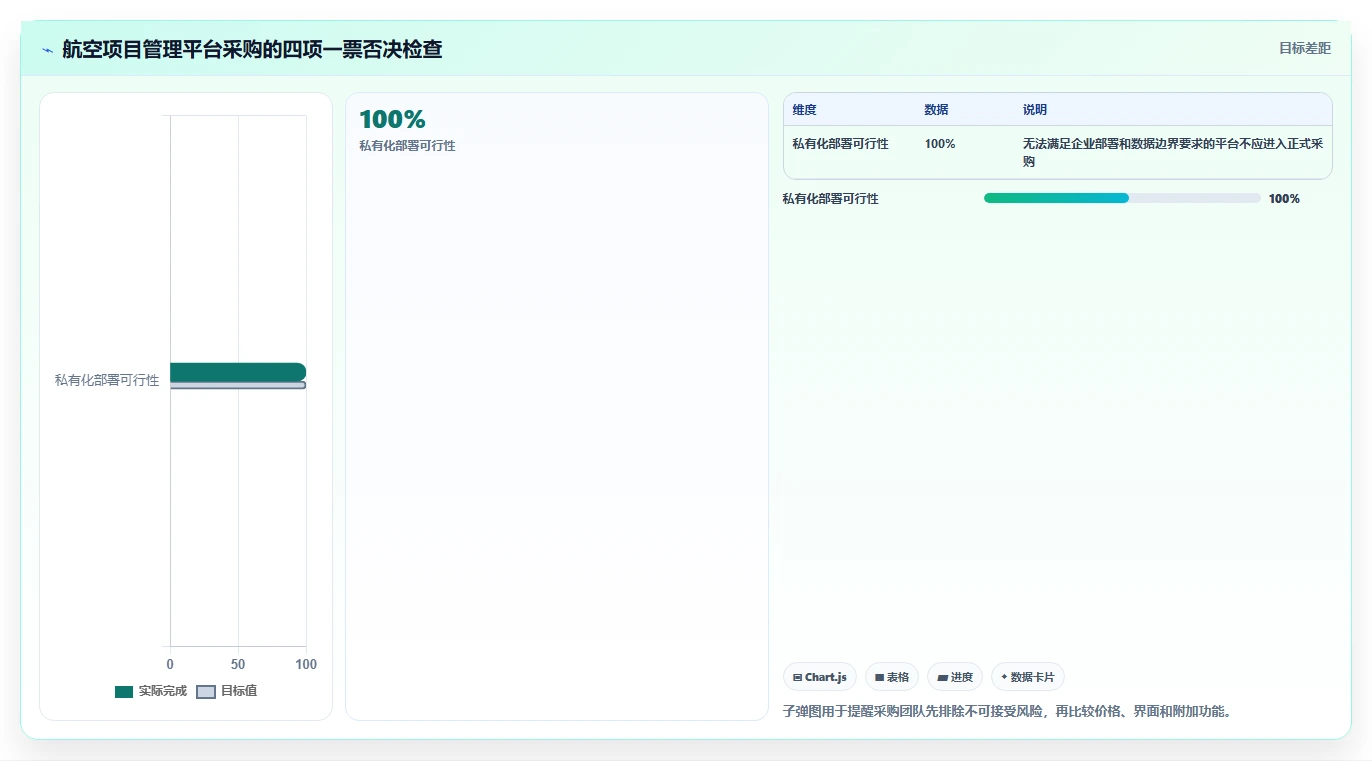Click the green 实际完成 chart bar
This screenshot has width=1372, height=761.
(238, 372)
